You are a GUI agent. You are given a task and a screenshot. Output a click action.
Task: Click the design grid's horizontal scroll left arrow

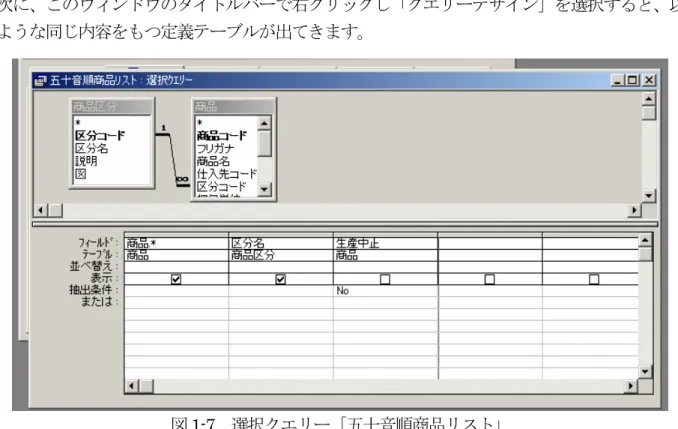click(132, 386)
